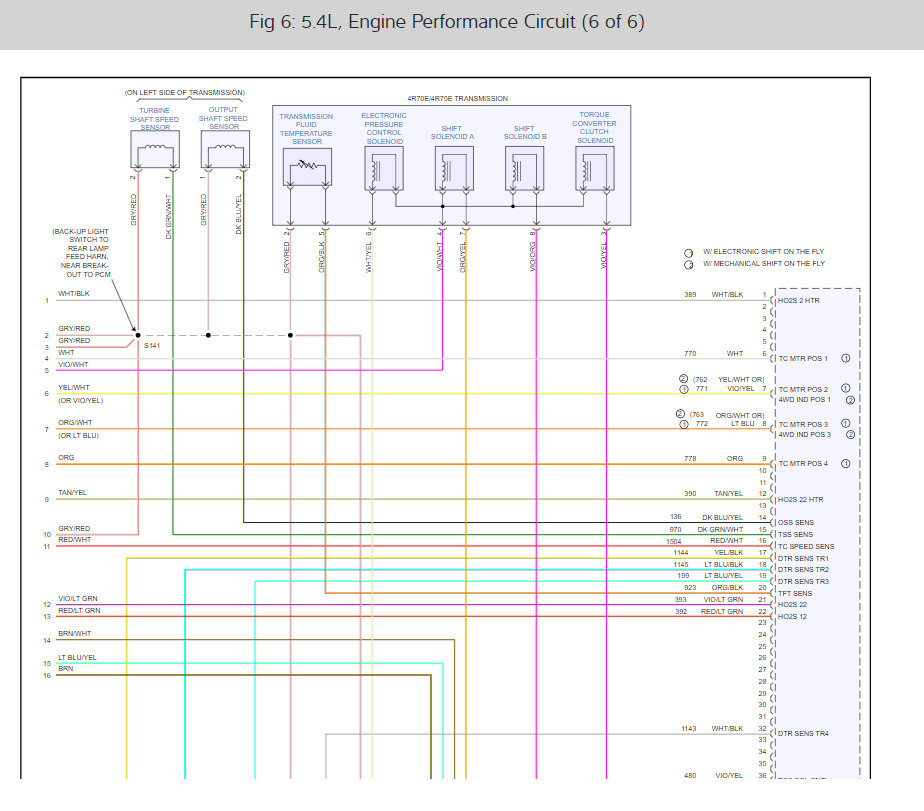Viewport: 924px width, 811px height.
Task: Click circuit number '770' on the WHT wire
Action: 690,354
